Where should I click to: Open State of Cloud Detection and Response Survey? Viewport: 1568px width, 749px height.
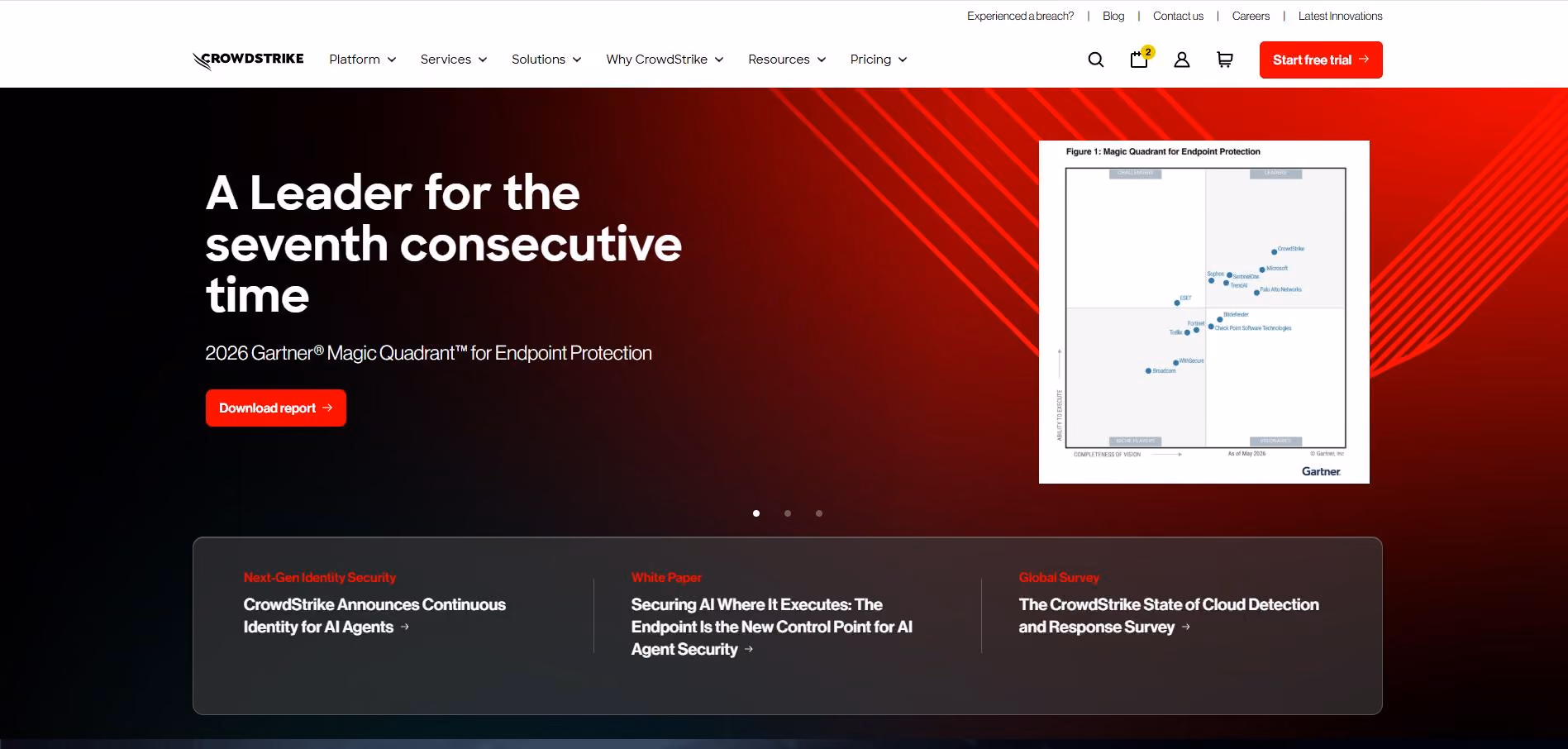(x=1169, y=616)
